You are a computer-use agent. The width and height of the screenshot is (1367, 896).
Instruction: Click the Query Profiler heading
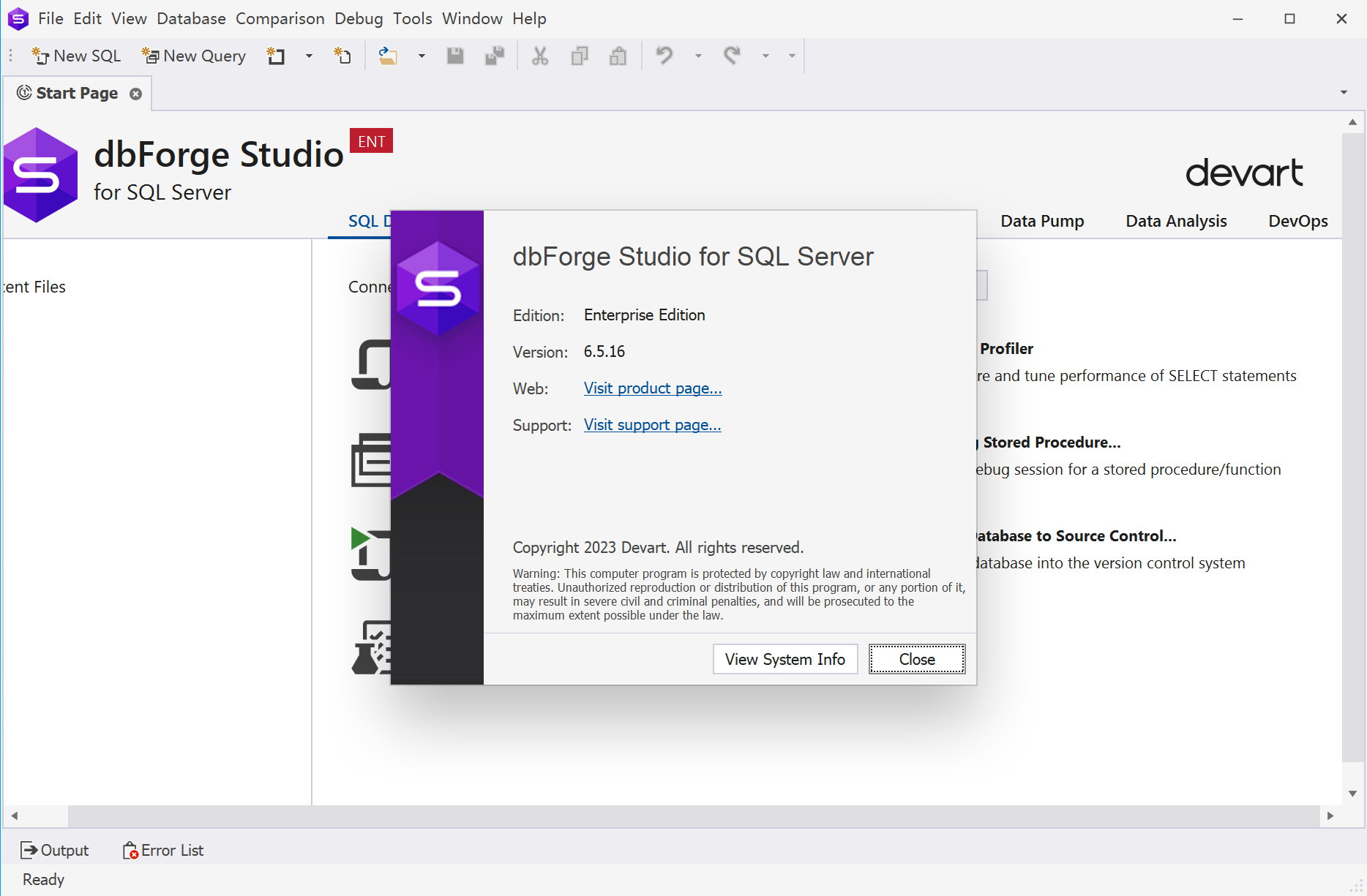click(1006, 349)
